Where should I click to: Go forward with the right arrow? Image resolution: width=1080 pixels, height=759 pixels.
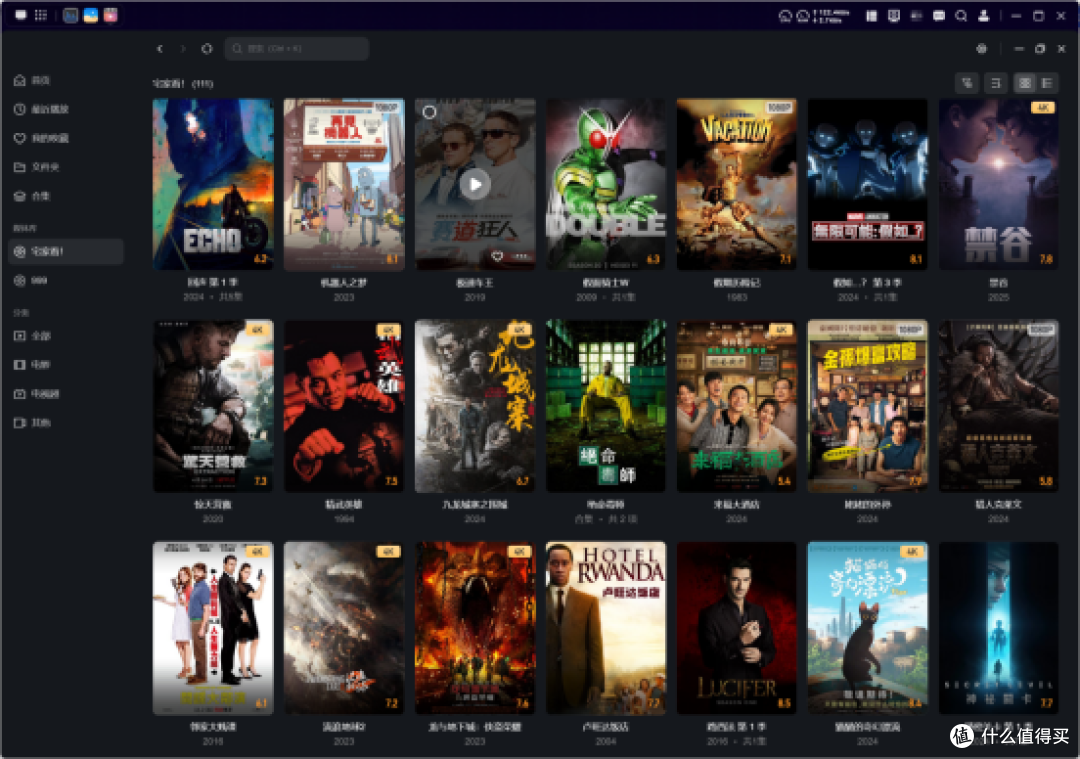183,49
